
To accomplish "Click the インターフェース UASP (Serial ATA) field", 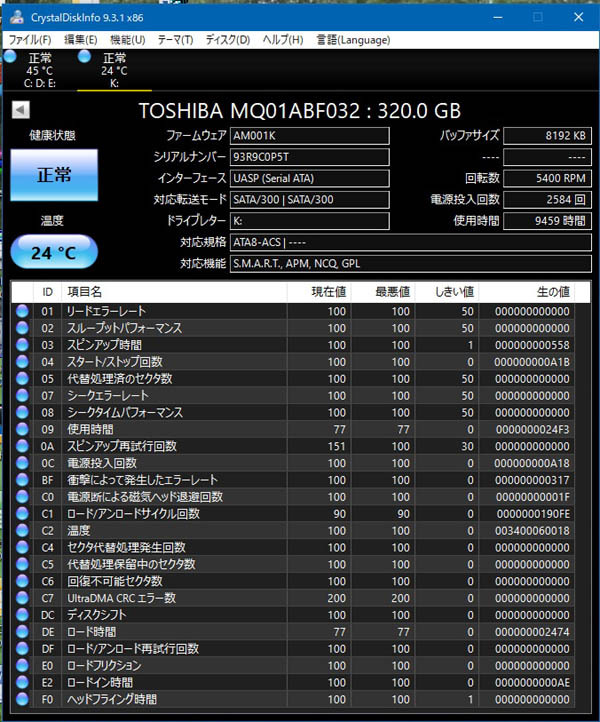I will [309, 178].
